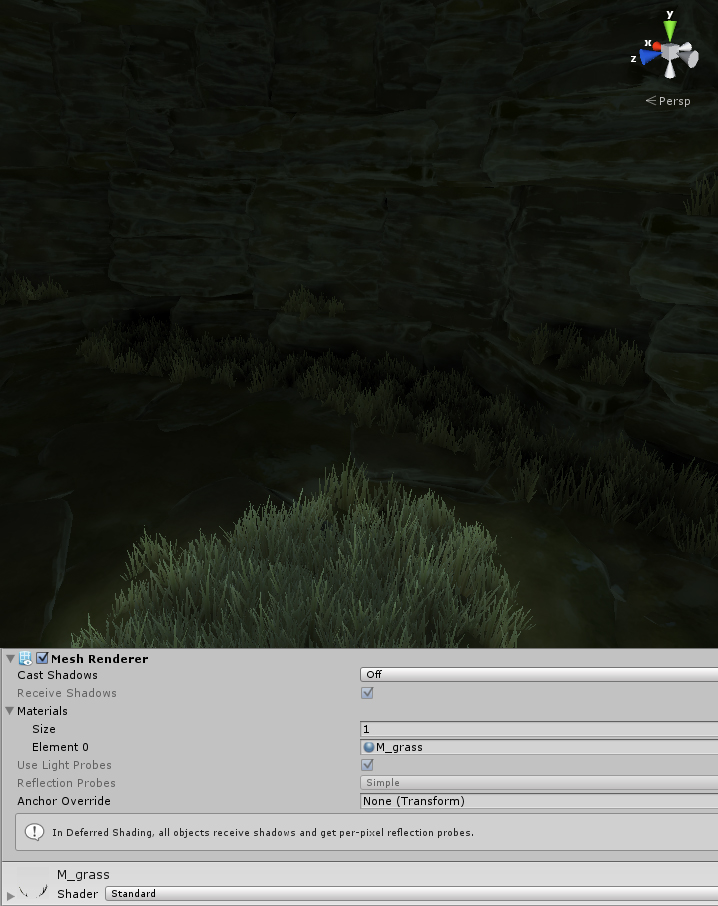Collapse the Materials foldout arrow
The width and height of the screenshot is (718, 906).
tap(10, 711)
